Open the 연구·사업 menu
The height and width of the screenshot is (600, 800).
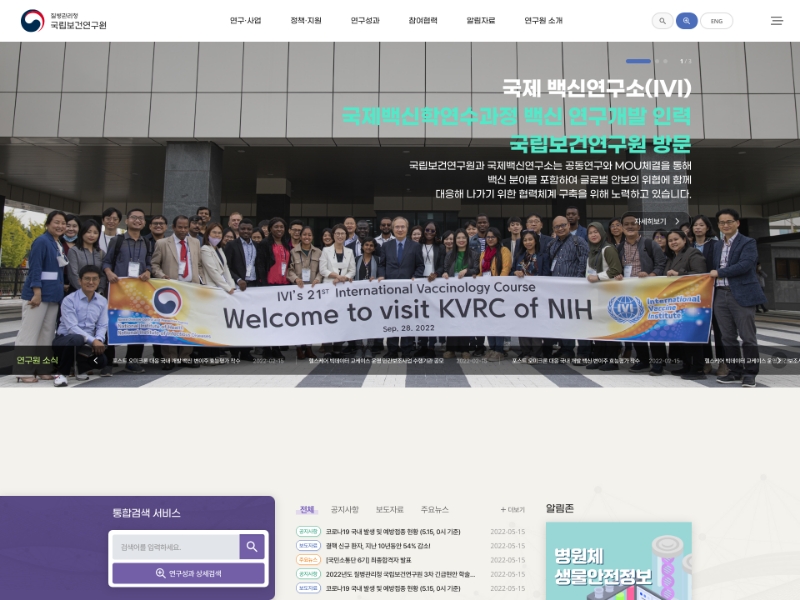245,21
